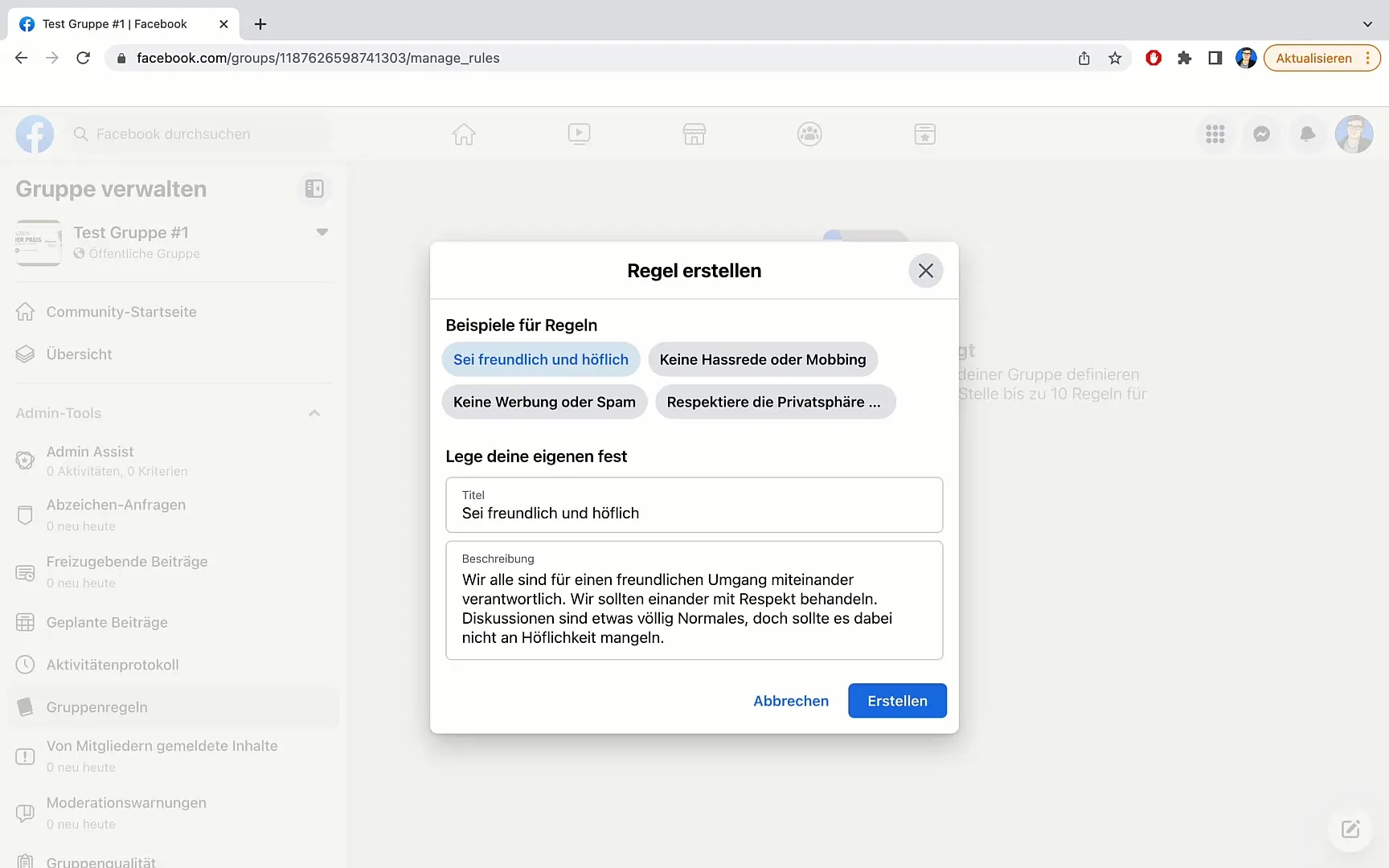Collapse the Admin-Tools section
Image resolution: width=1389 pixels, height=868 pixels.
pyautogui.click(x=314, y=413)
